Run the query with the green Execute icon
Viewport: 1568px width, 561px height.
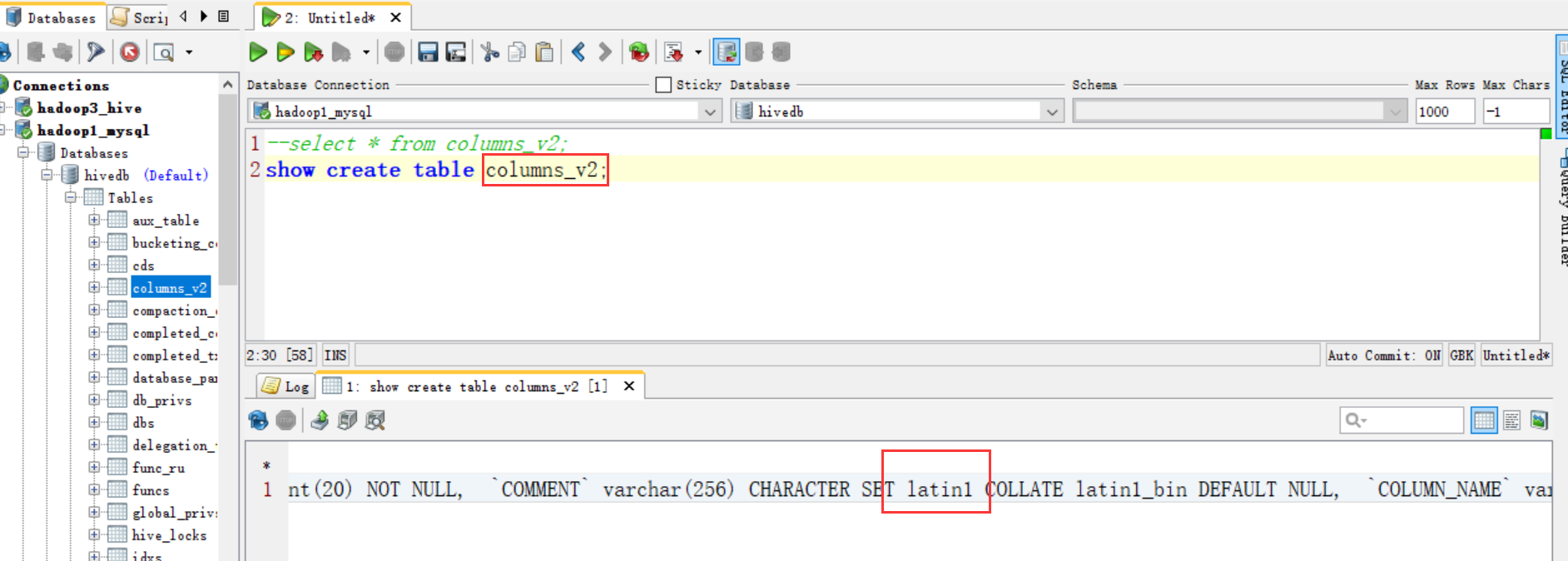pyautogui.click(x=258, y=52)
